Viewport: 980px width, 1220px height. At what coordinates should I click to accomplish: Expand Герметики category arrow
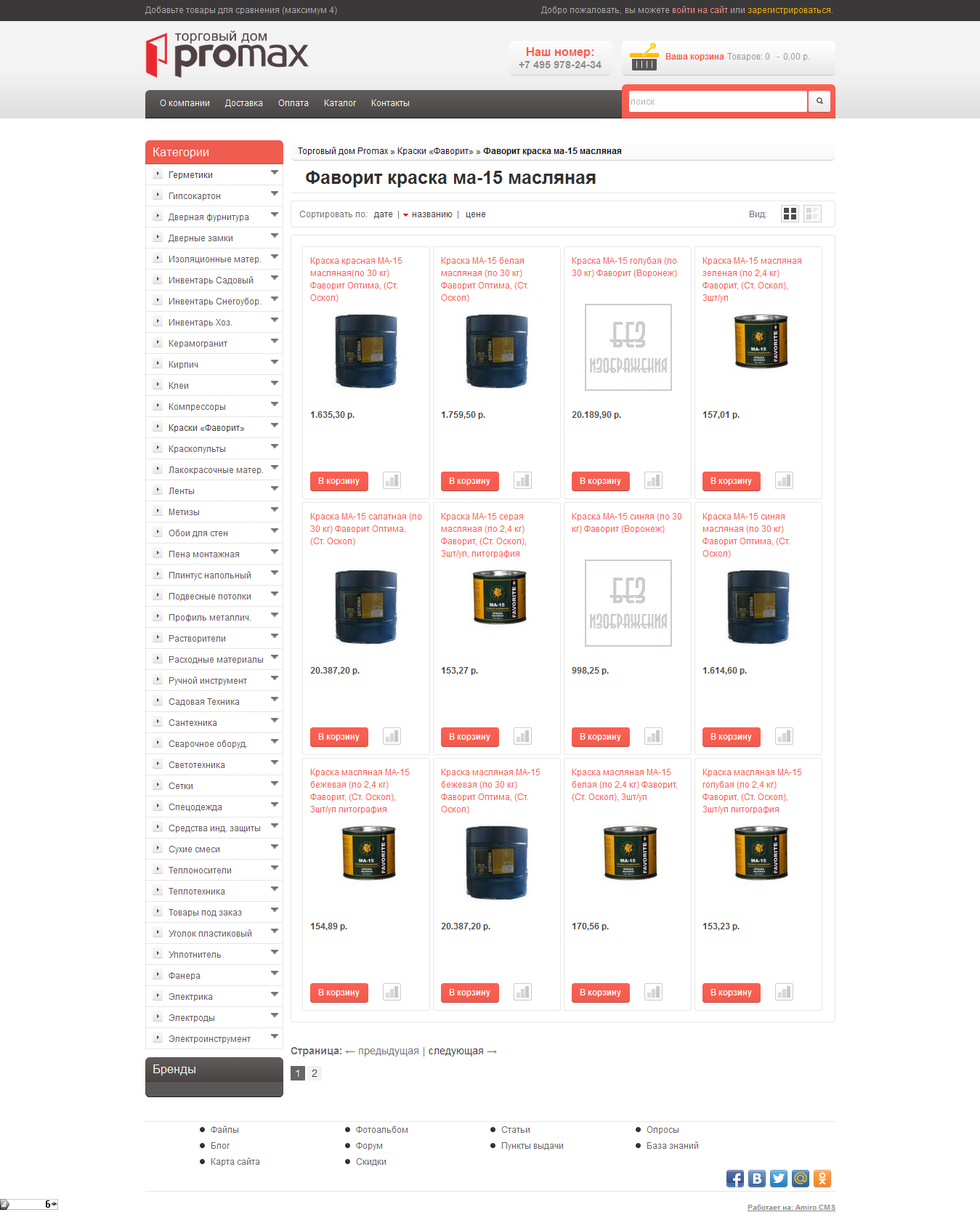275,172
